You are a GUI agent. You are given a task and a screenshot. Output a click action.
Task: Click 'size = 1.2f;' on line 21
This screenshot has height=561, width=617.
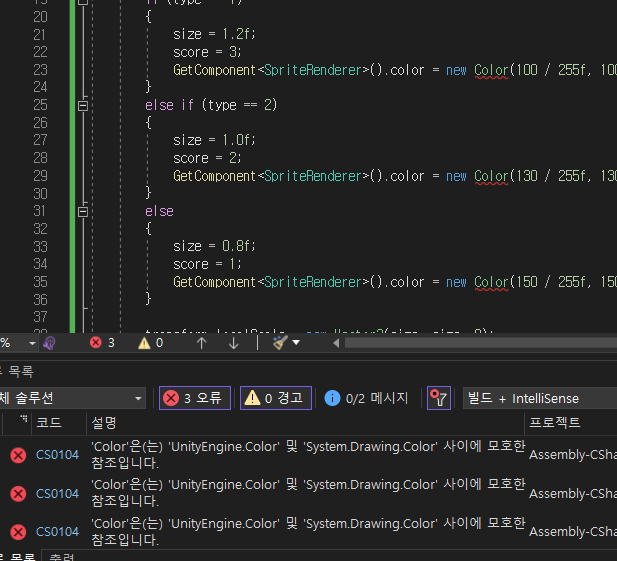point(214,35)
